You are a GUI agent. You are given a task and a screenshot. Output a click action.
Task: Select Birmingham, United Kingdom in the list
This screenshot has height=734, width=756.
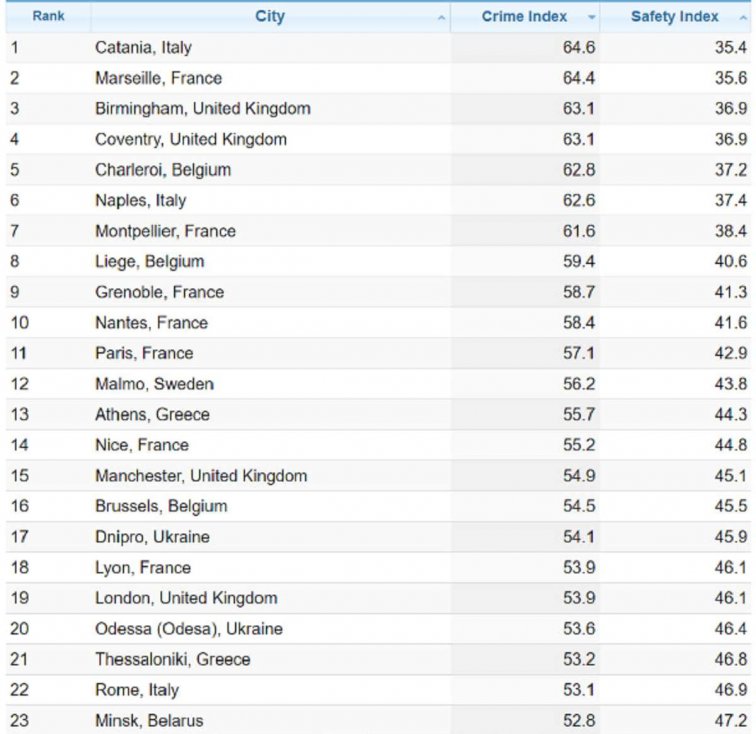pyautogui.click(x=202, y=108)
